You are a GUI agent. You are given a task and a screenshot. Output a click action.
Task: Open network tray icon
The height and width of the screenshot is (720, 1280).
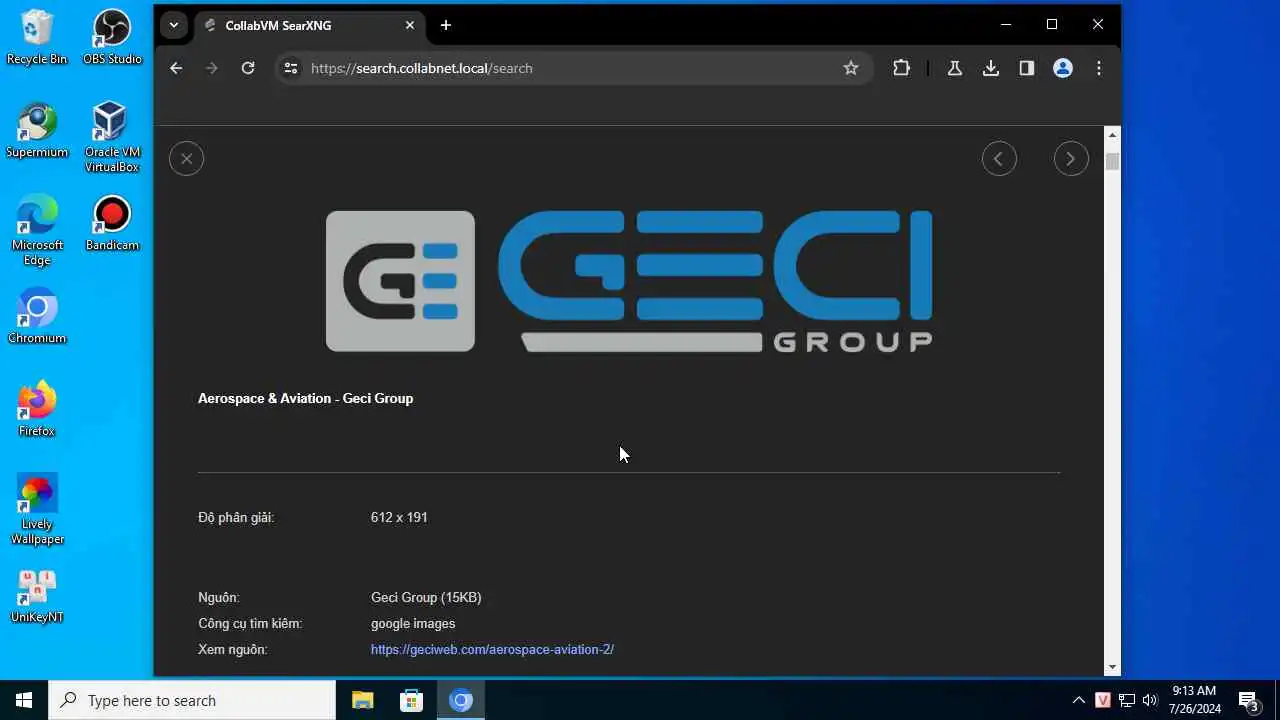(1127, 700)
